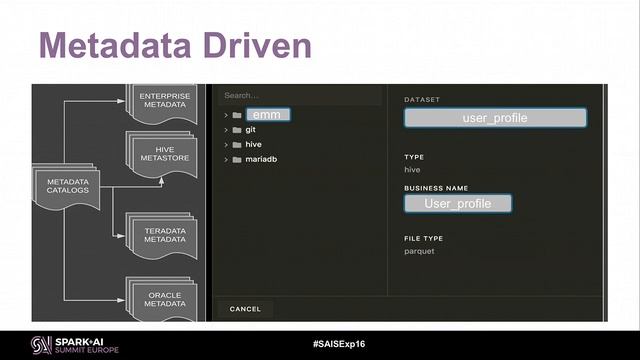Image resolution: width=640 pixels, height=360 pixels.
Task: Click the git folder icon
Action: click(x=237, y=130)
